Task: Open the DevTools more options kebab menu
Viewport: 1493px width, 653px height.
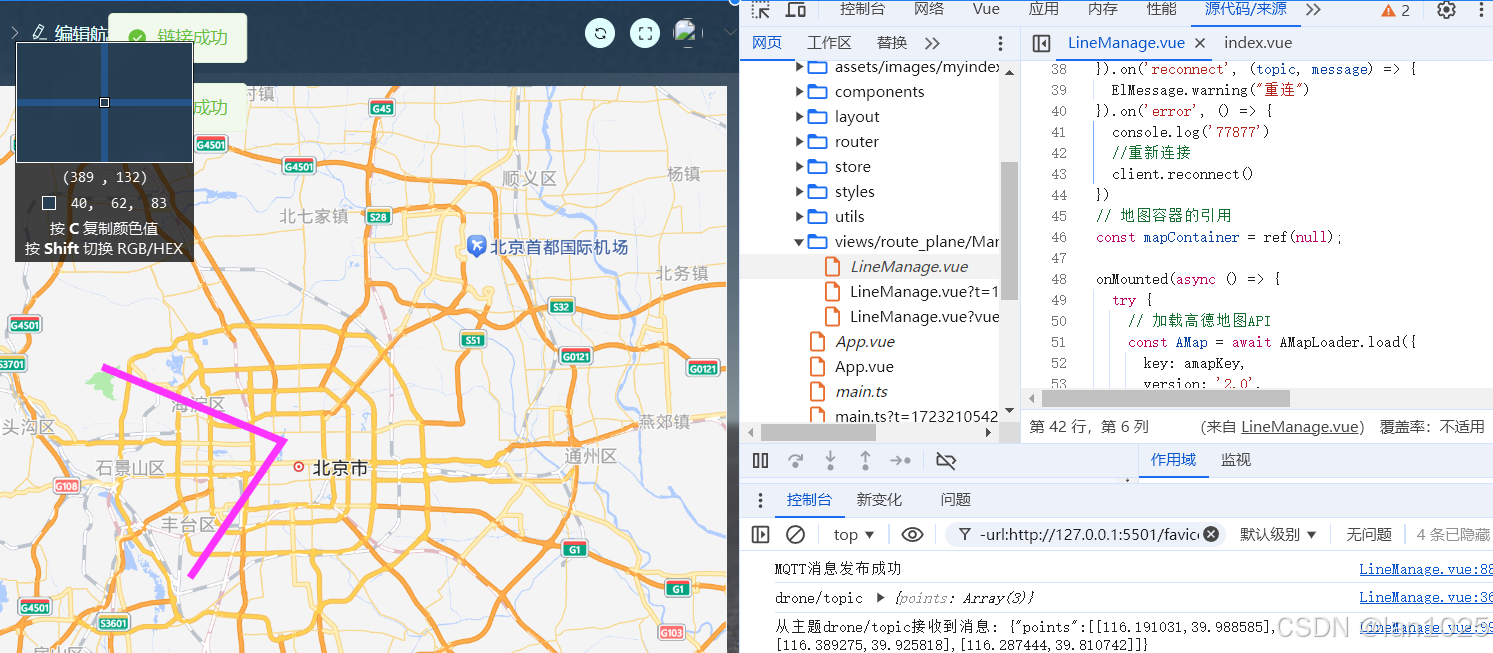Action: (1480, 10)
